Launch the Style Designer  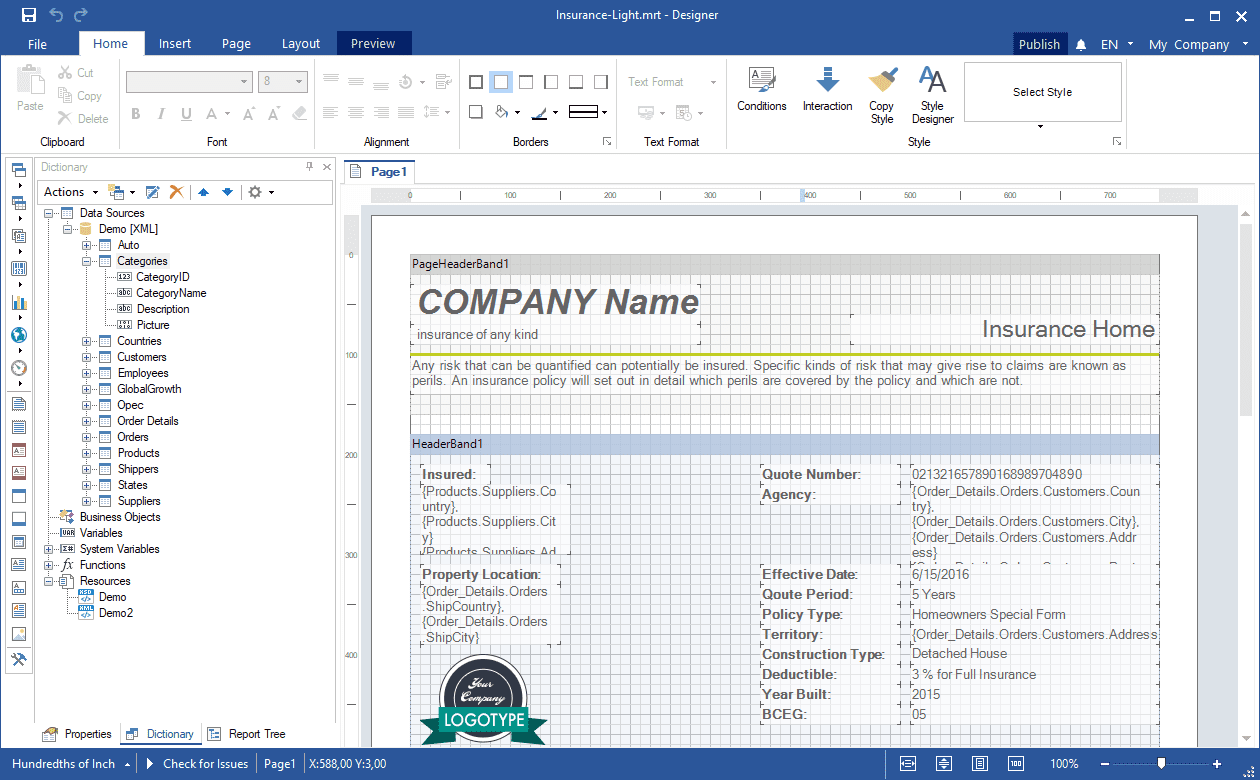932,95
